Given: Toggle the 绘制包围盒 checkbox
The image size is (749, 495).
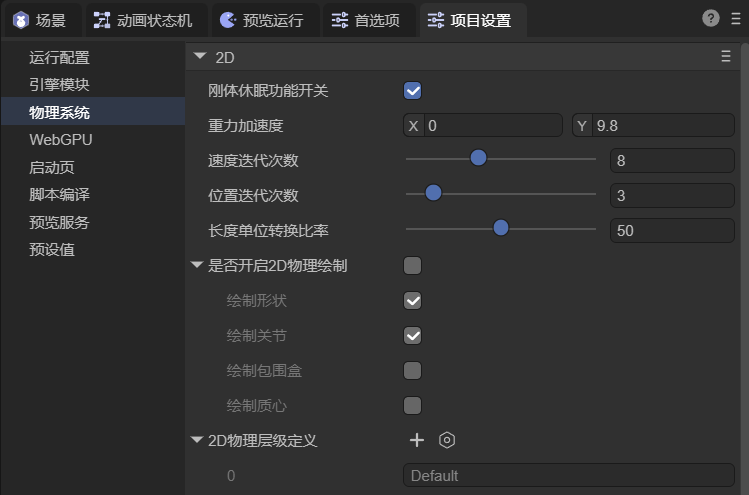Looking at the screenshot, I should coord(412,371).
